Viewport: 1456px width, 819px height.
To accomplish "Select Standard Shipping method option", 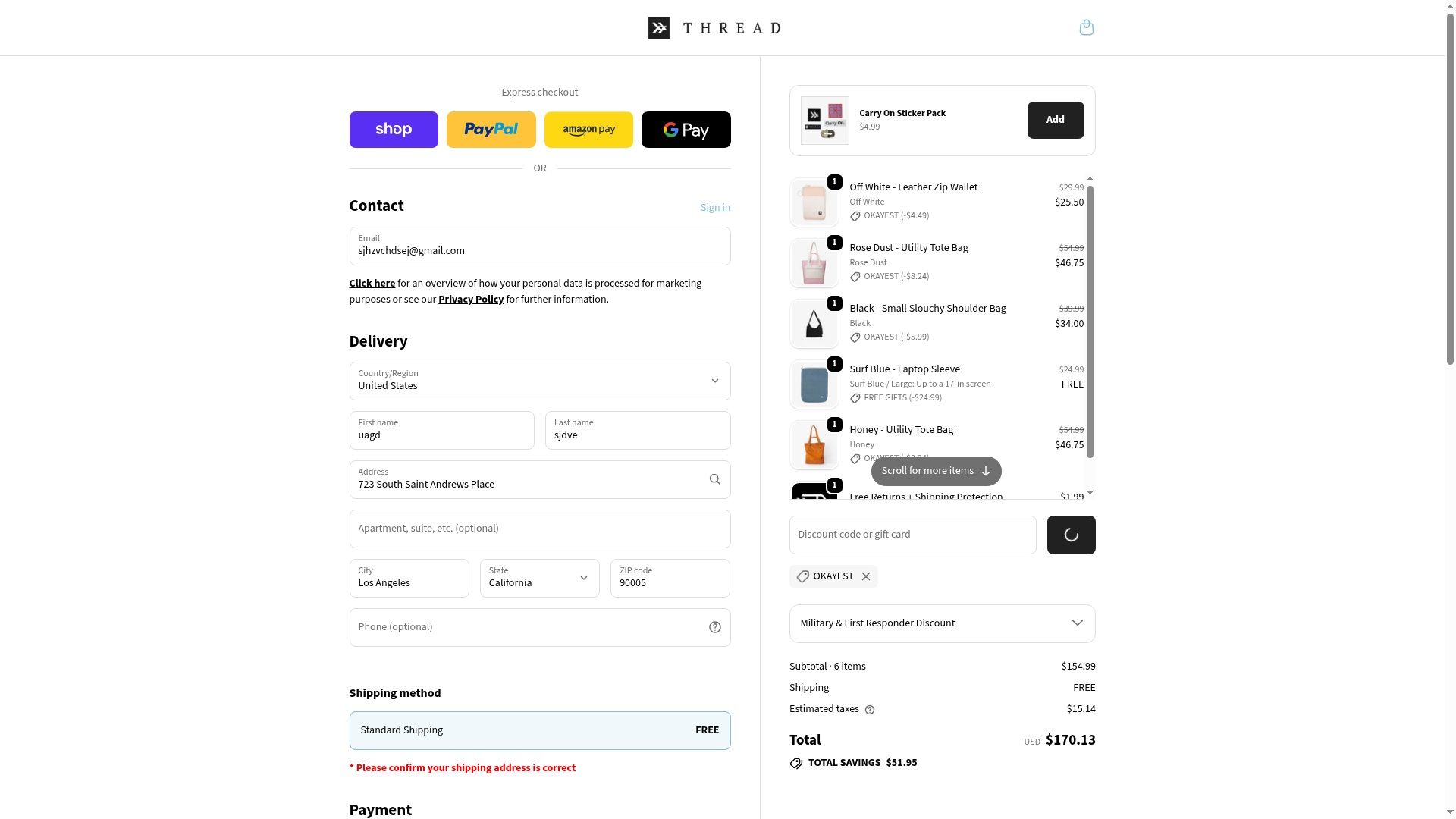I will coord(539,730).
